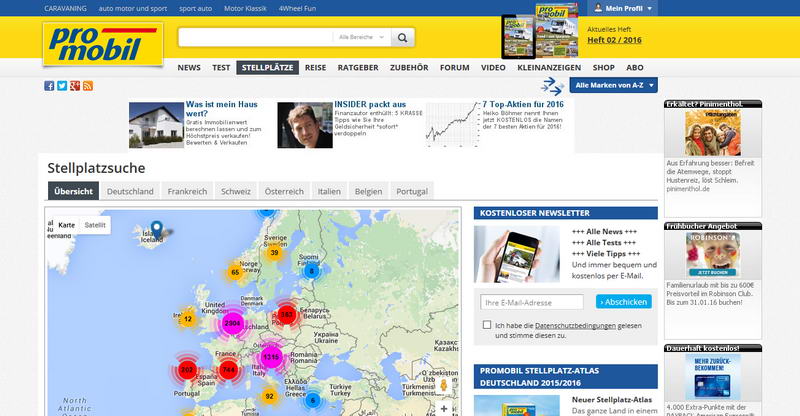The width and height of the screenshot is (800, 416).
Task: Open the Twitter social link icon
Action: (62, 86)
